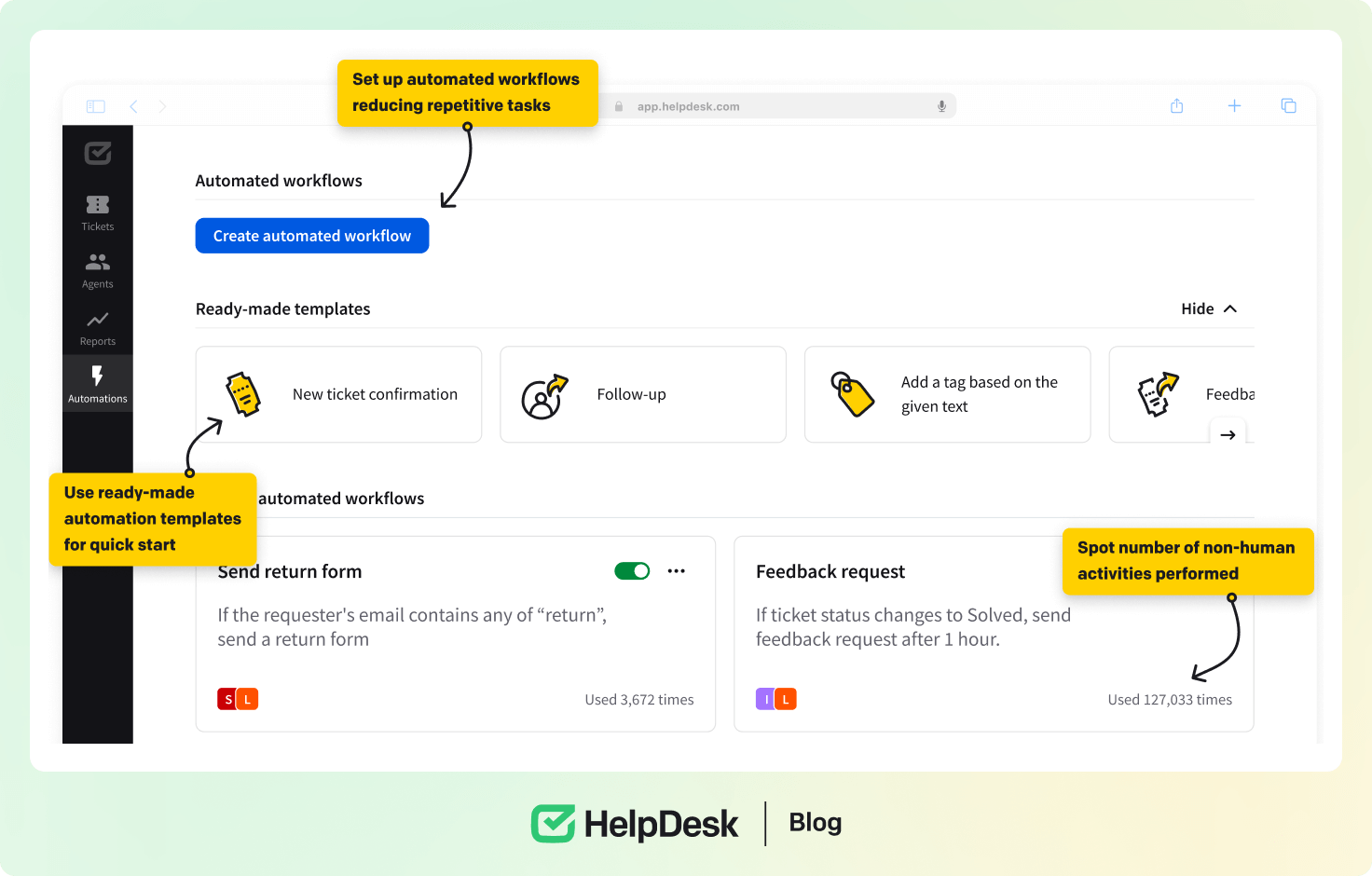Go back using the browser back arrow
The height and width of the screenshot is (876, 1372).
(x=134, y=106)
